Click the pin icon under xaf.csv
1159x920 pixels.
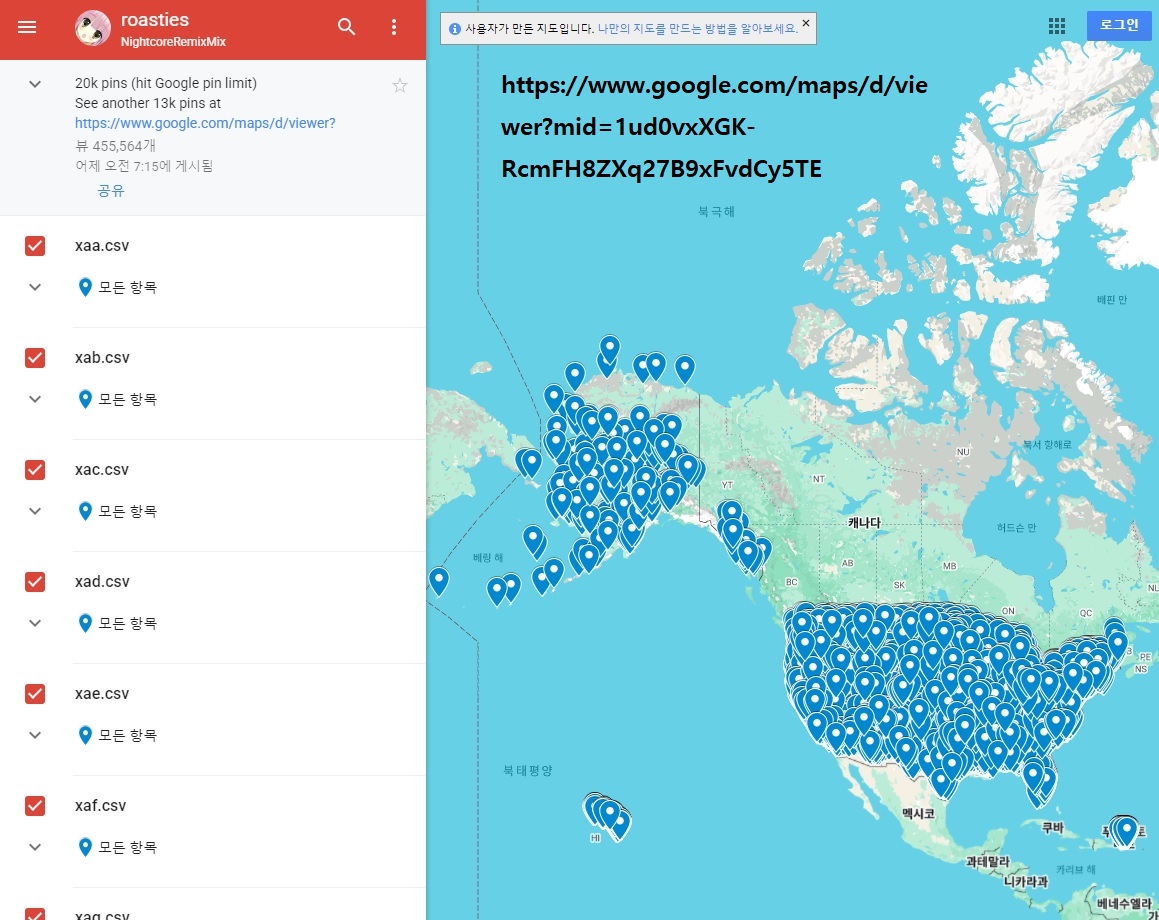(85, 848)
